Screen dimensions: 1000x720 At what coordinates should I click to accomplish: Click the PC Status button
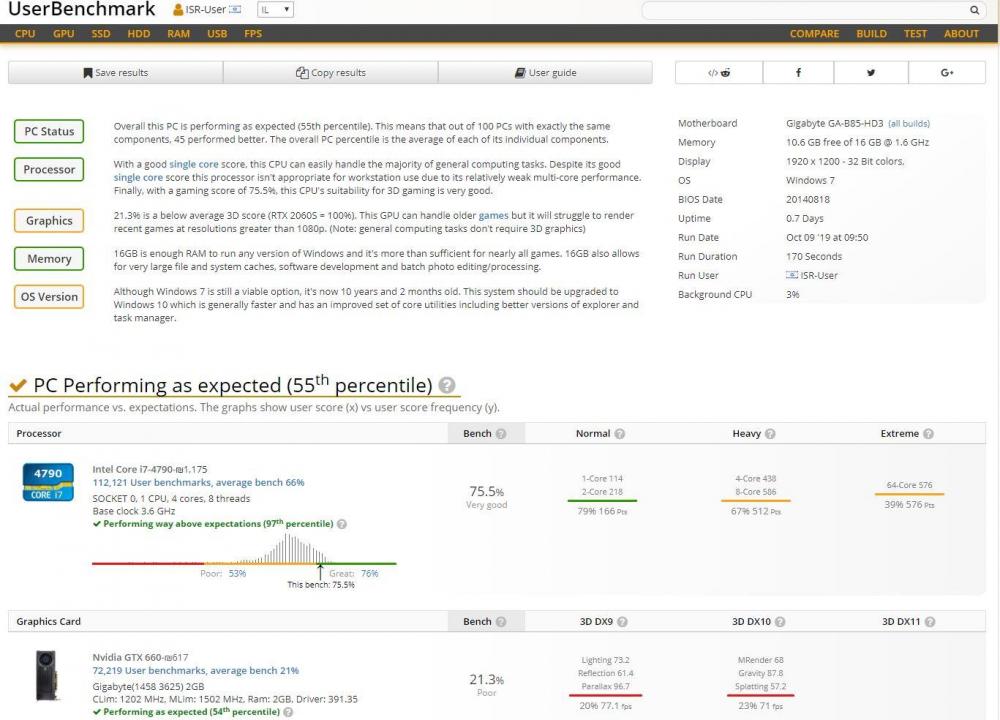pyautogui.click(x=49, y=131)
